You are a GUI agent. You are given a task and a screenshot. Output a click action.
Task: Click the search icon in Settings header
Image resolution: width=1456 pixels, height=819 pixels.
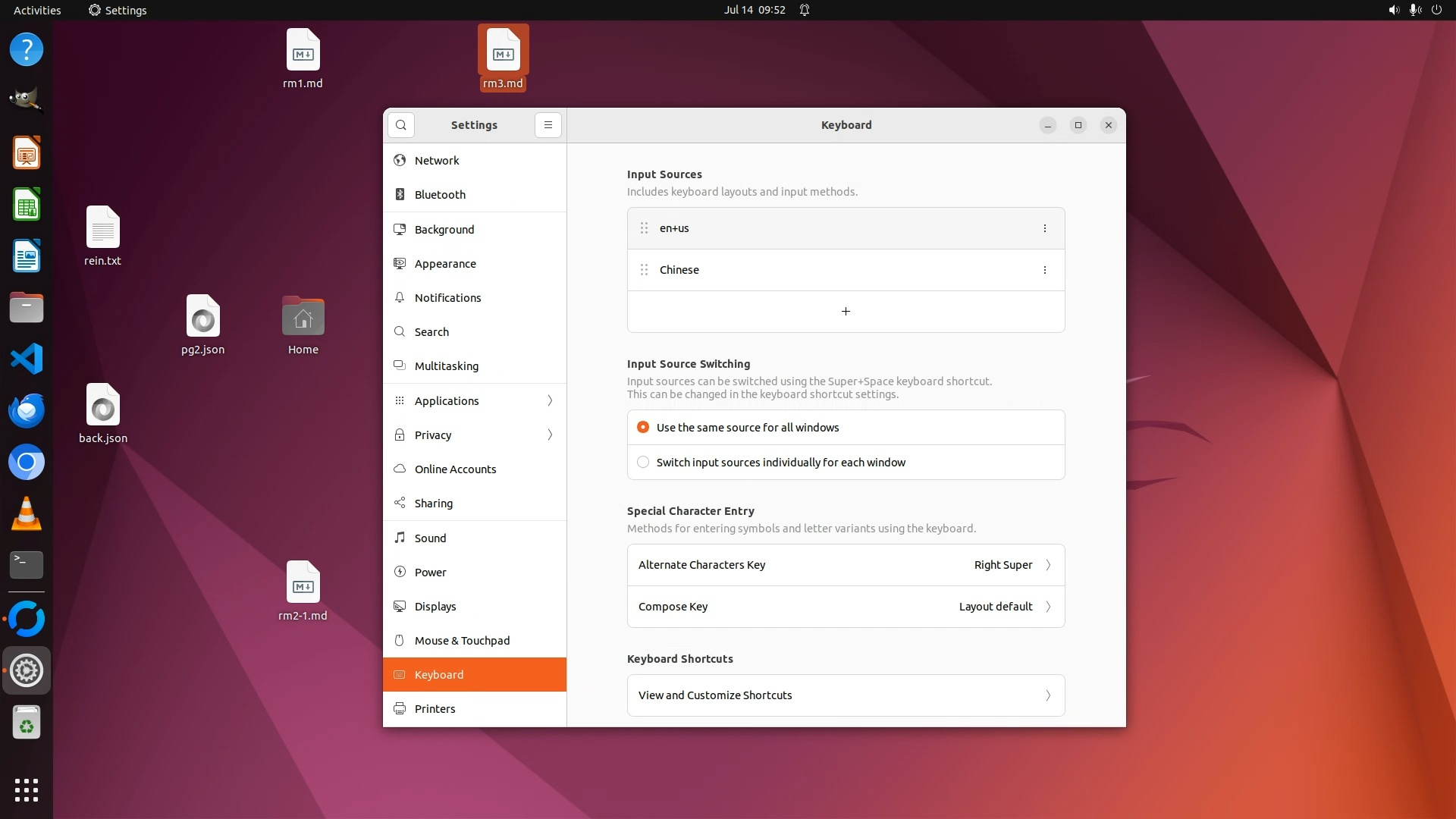point(400,125)
